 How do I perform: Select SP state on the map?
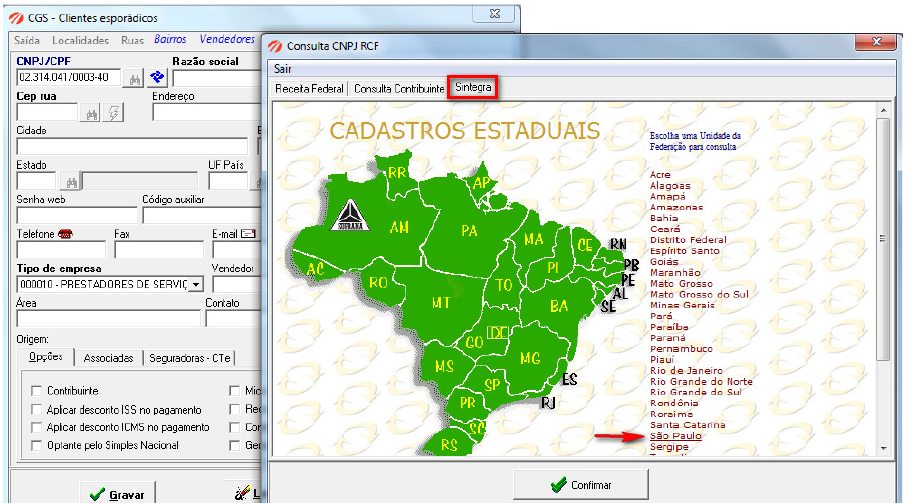492,385
